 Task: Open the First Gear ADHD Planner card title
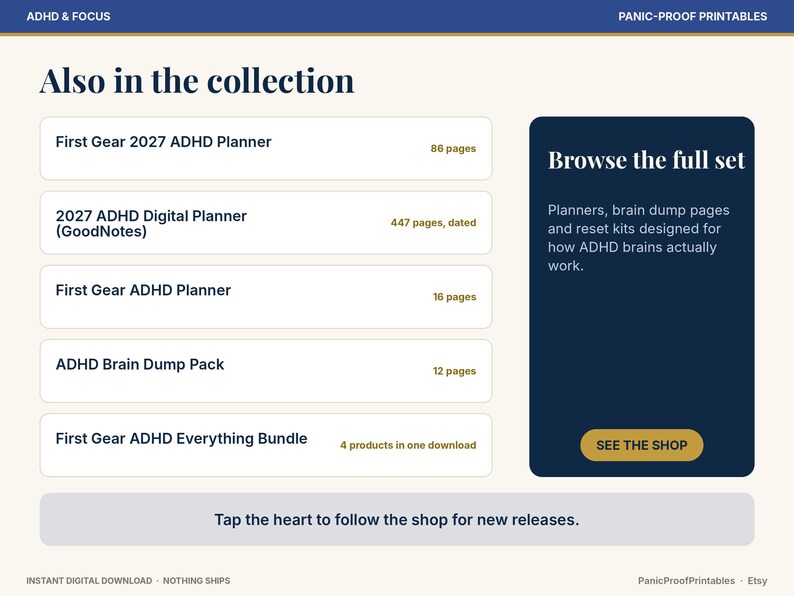point(143,290)
